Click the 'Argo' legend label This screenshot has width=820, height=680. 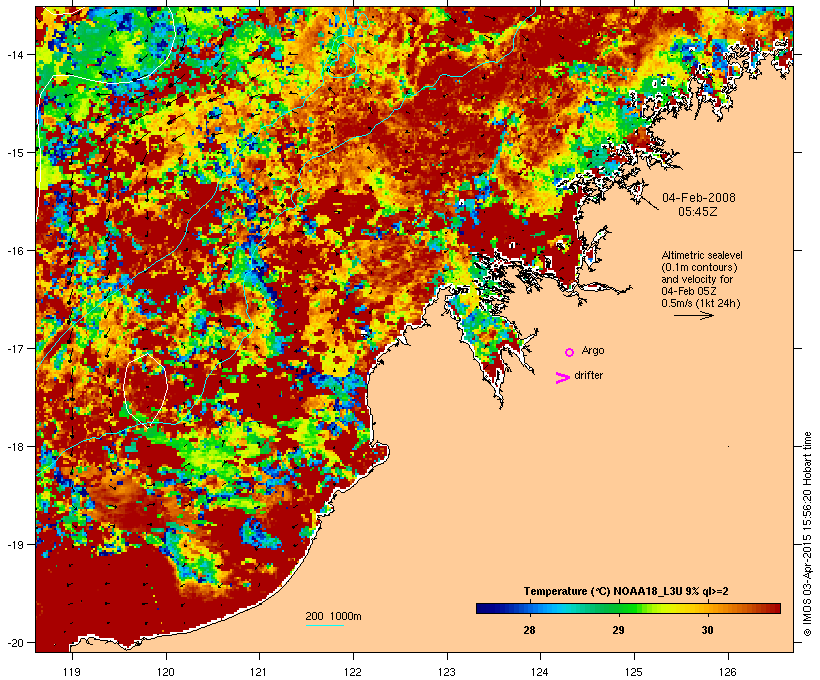click(x=593, y=350)
